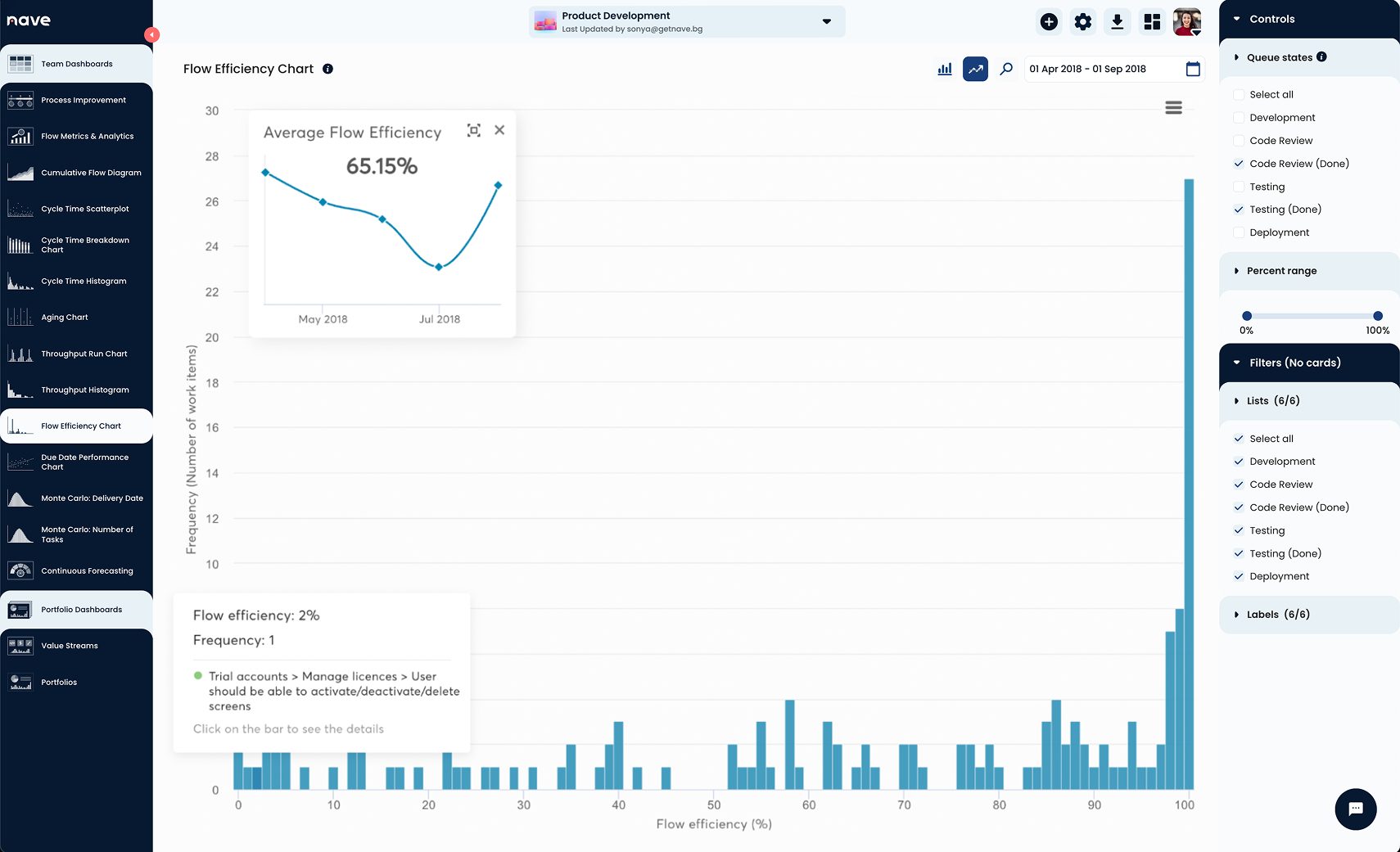
Task: Uncheck Deployment in Lists filter
Action: coord(1239,576)
